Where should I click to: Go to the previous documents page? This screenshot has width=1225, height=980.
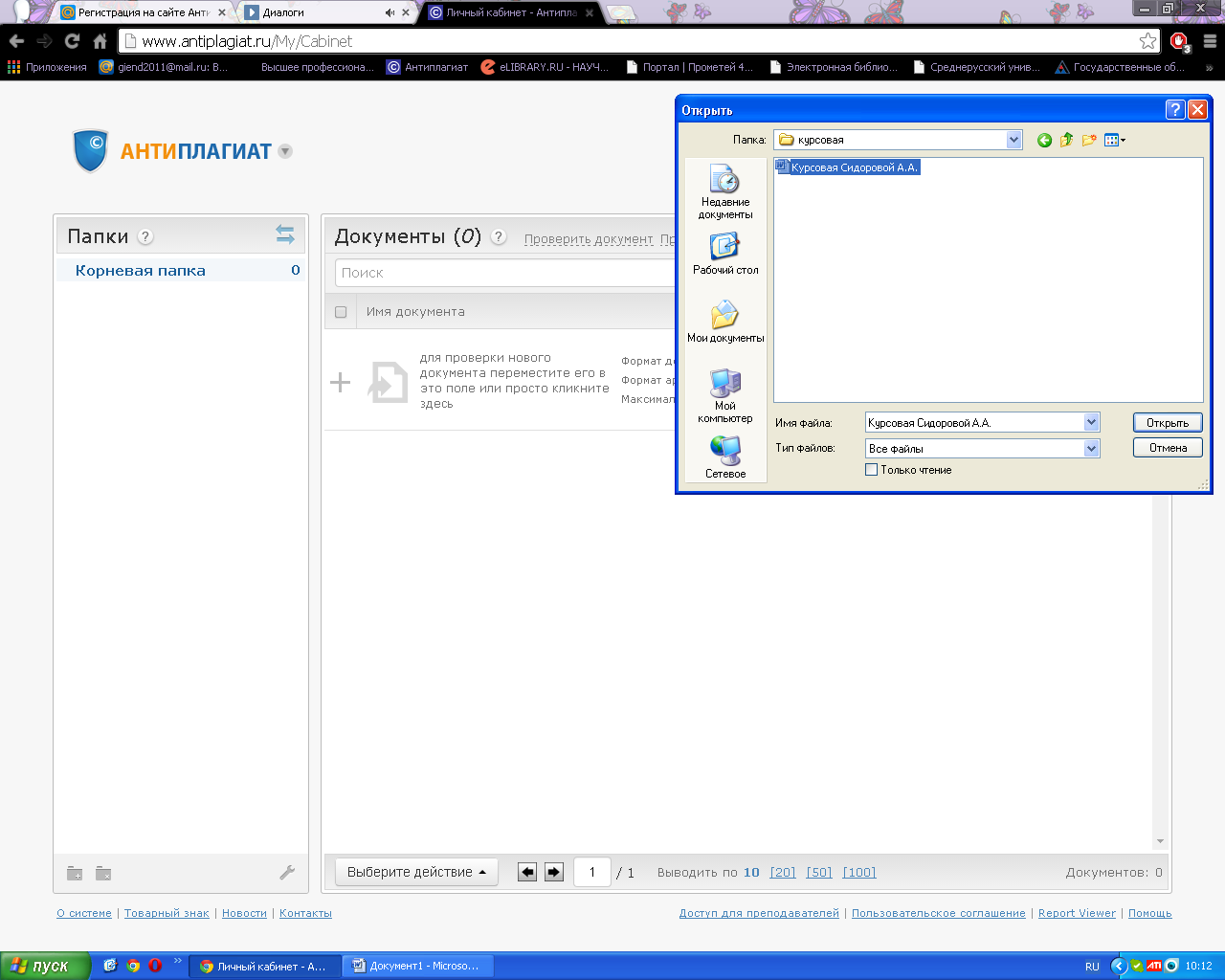pyautogui.click(x=527, y=872)
